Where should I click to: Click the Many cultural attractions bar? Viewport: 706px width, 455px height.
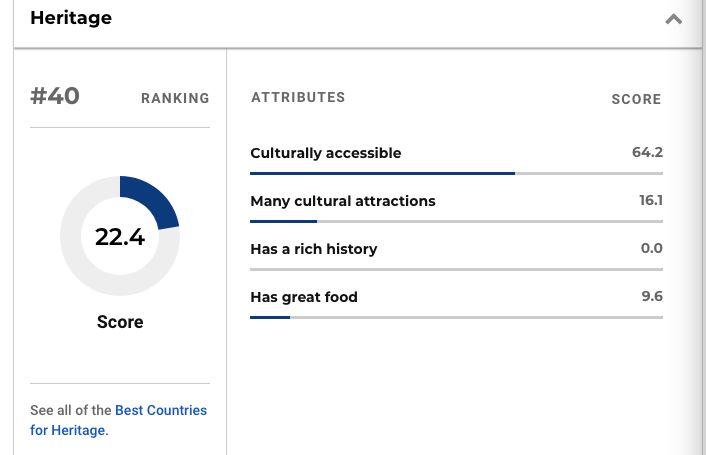[x=456, y=221]
